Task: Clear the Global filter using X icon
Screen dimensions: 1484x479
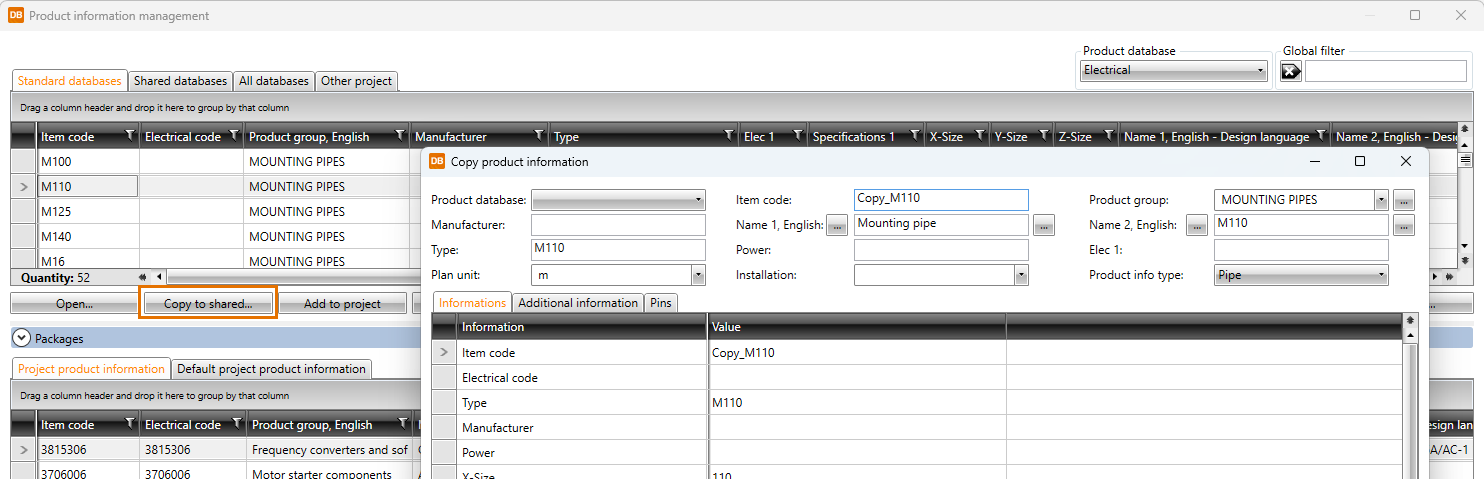Action: pos(1291,71)
